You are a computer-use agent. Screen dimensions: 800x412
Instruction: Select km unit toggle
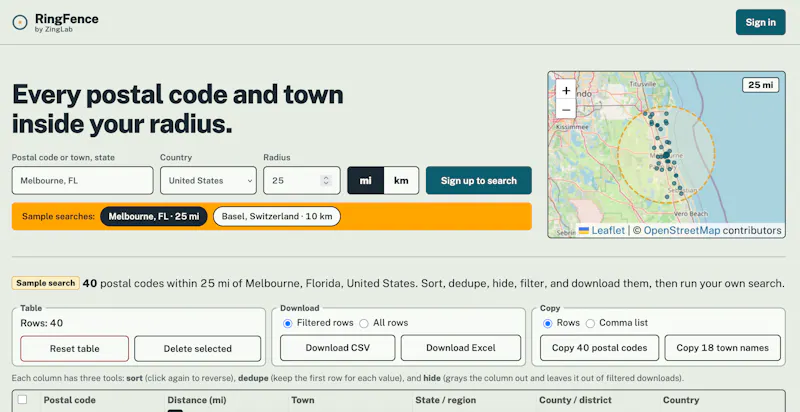coord(402,181)
